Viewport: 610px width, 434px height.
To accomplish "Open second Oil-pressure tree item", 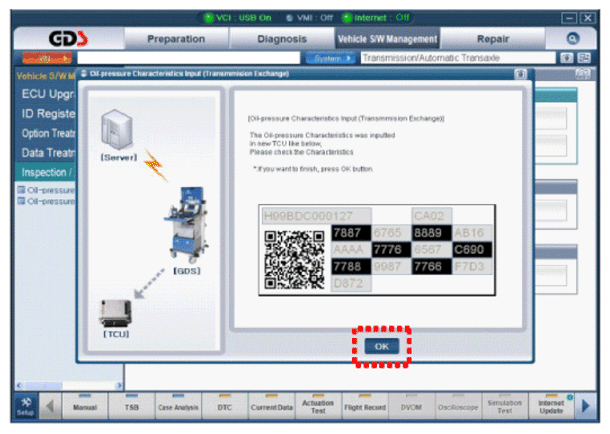I will point(47,201).
